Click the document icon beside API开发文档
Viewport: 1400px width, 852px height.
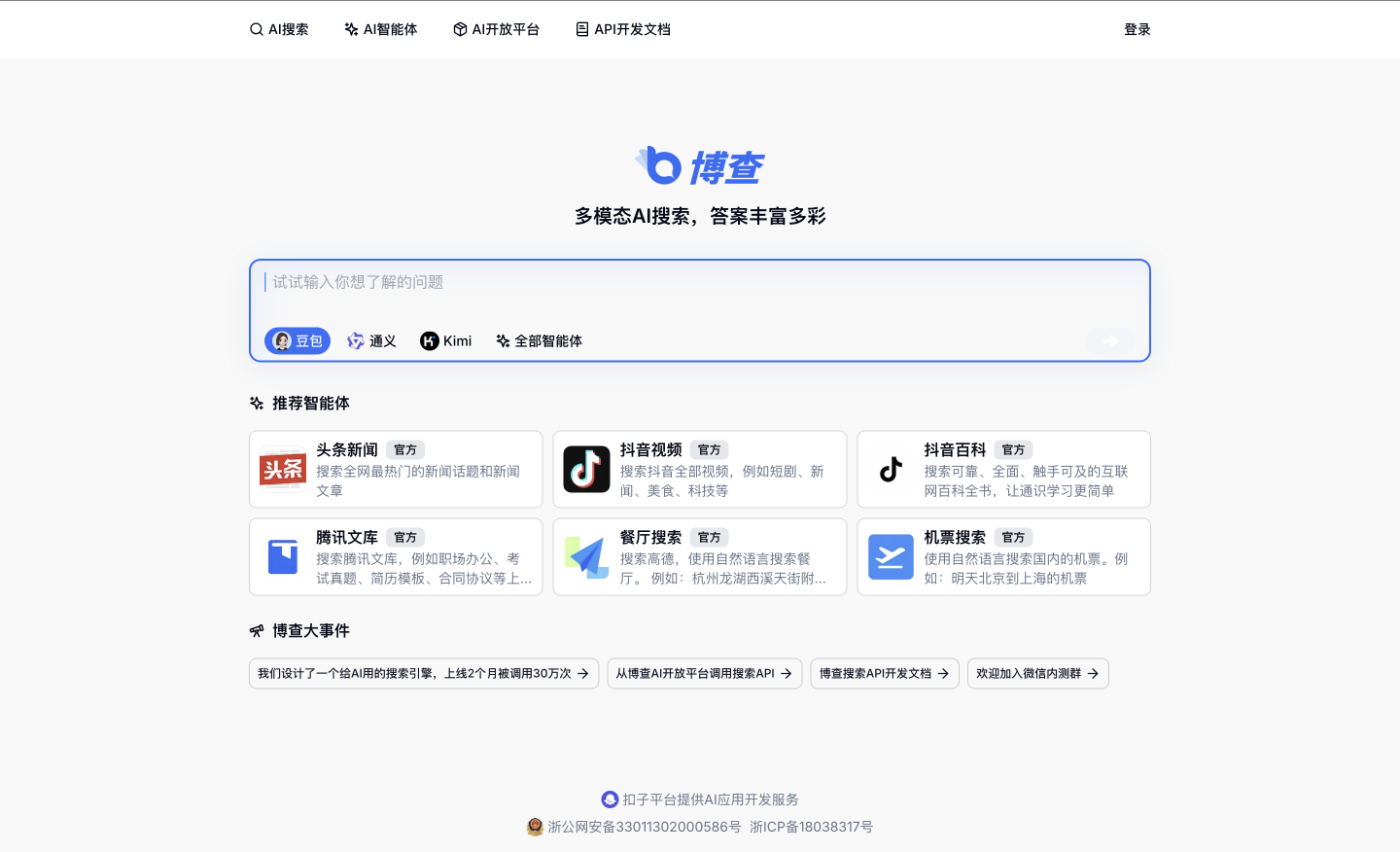(x=582, y=29)
